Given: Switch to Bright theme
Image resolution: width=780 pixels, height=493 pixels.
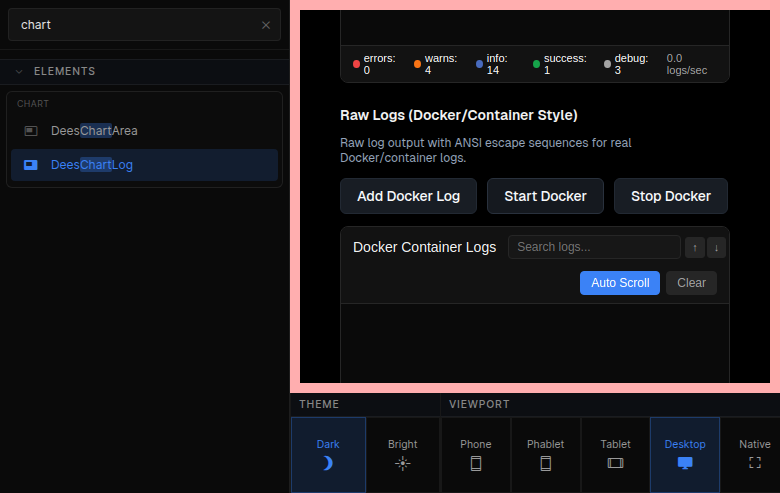Looking at the screenshot, I should 402,454.
